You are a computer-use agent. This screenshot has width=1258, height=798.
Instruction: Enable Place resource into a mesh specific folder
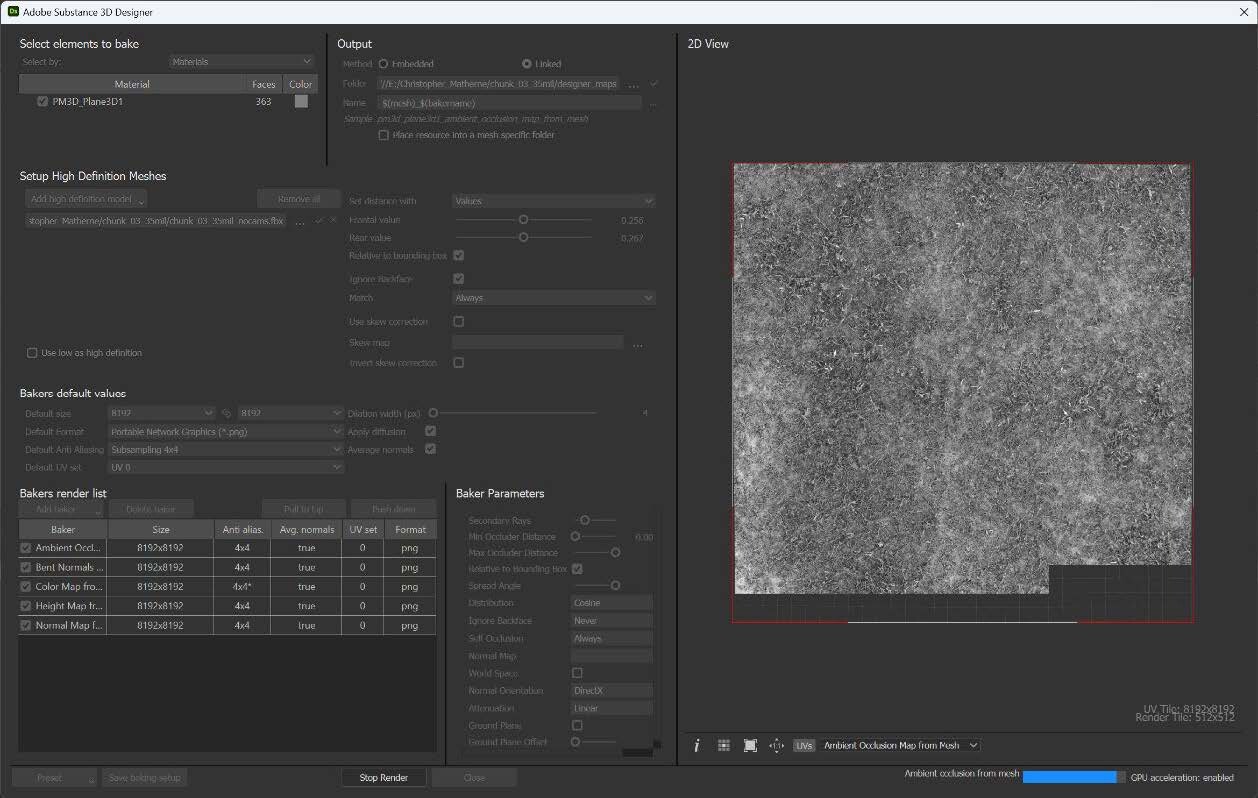point(383,134)
